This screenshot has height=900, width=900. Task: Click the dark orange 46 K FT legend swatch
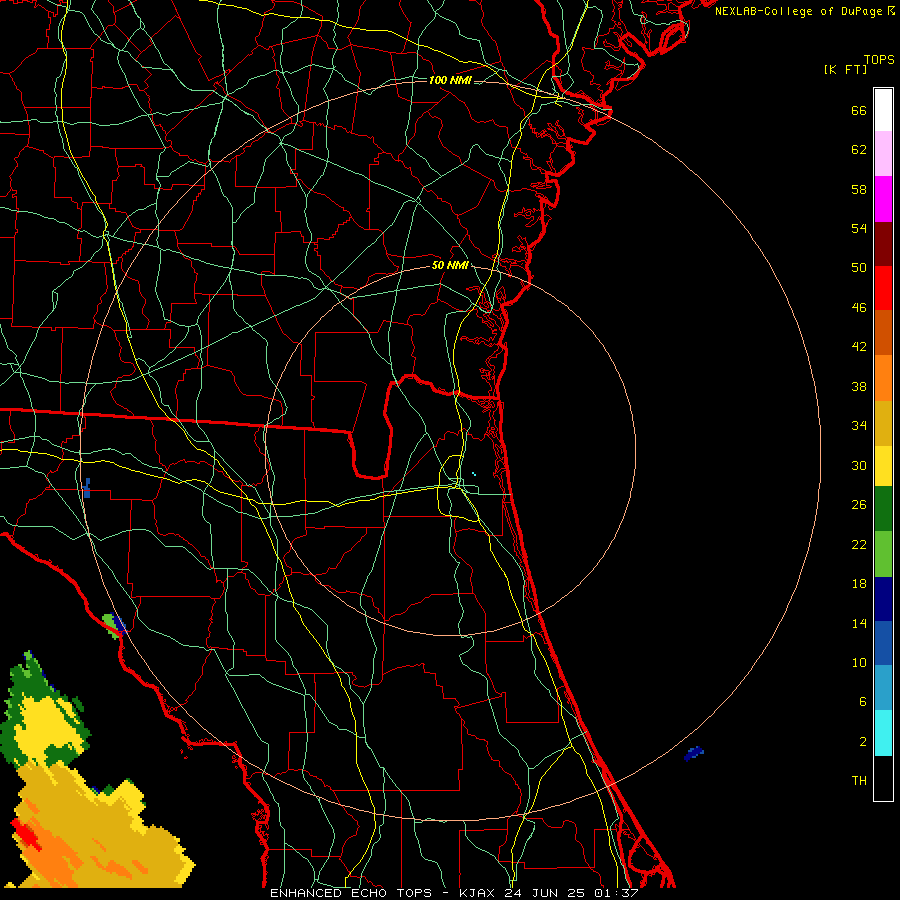coord(883,333)
